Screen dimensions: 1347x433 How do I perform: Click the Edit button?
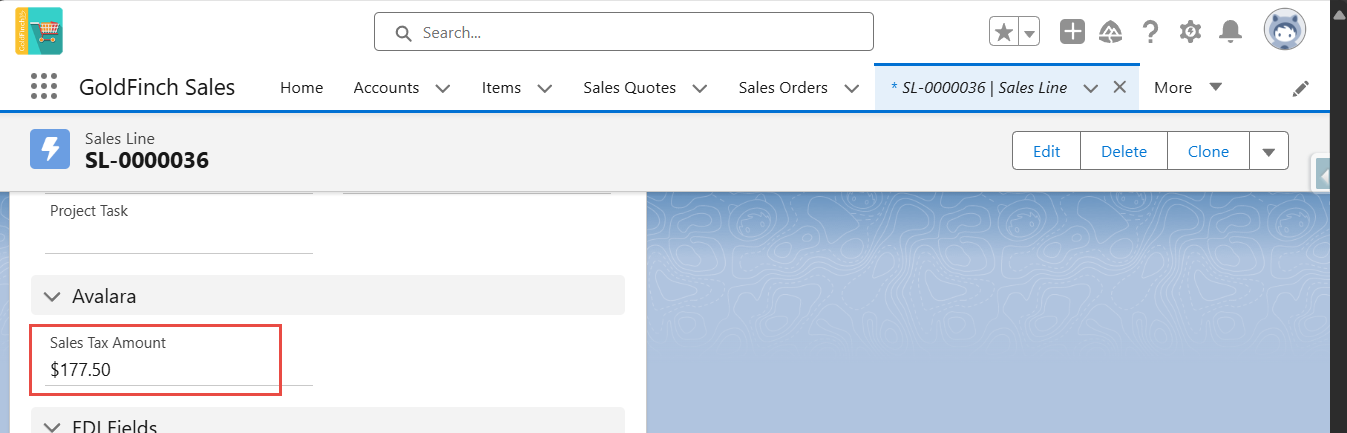tap(1046, 151)
